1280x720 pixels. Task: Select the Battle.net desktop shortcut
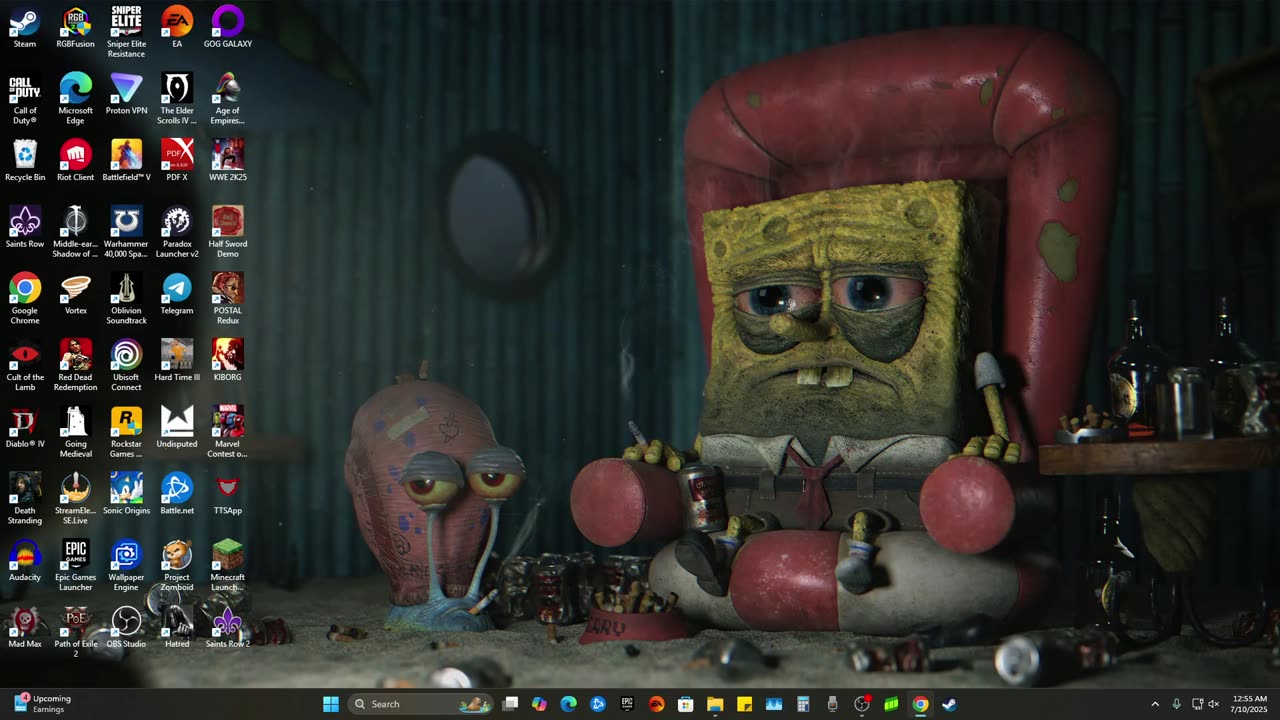pyautogui.click(x=177, y=495)
